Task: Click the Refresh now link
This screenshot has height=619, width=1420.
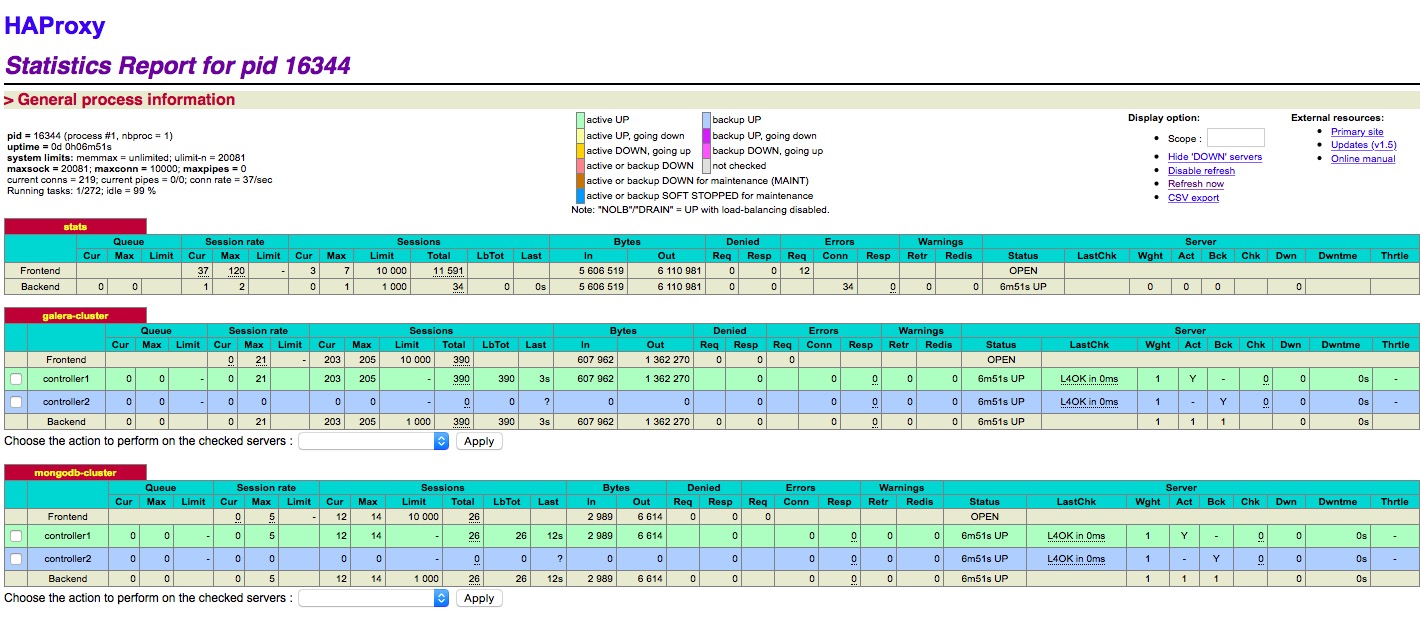Action: (x=1196, y=184)
